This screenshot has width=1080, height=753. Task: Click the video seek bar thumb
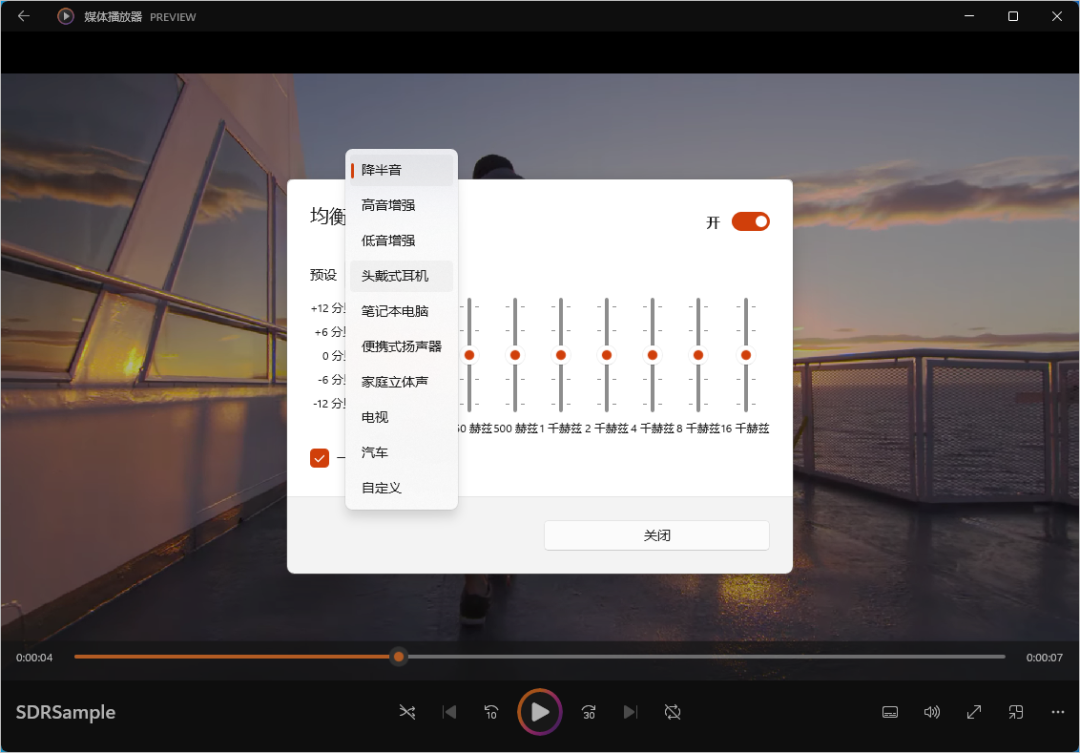[399, 657]
